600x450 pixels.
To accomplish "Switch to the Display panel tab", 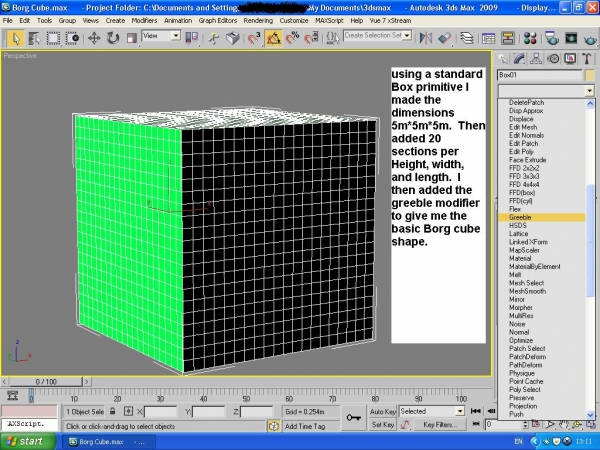I will coord(570,59).
